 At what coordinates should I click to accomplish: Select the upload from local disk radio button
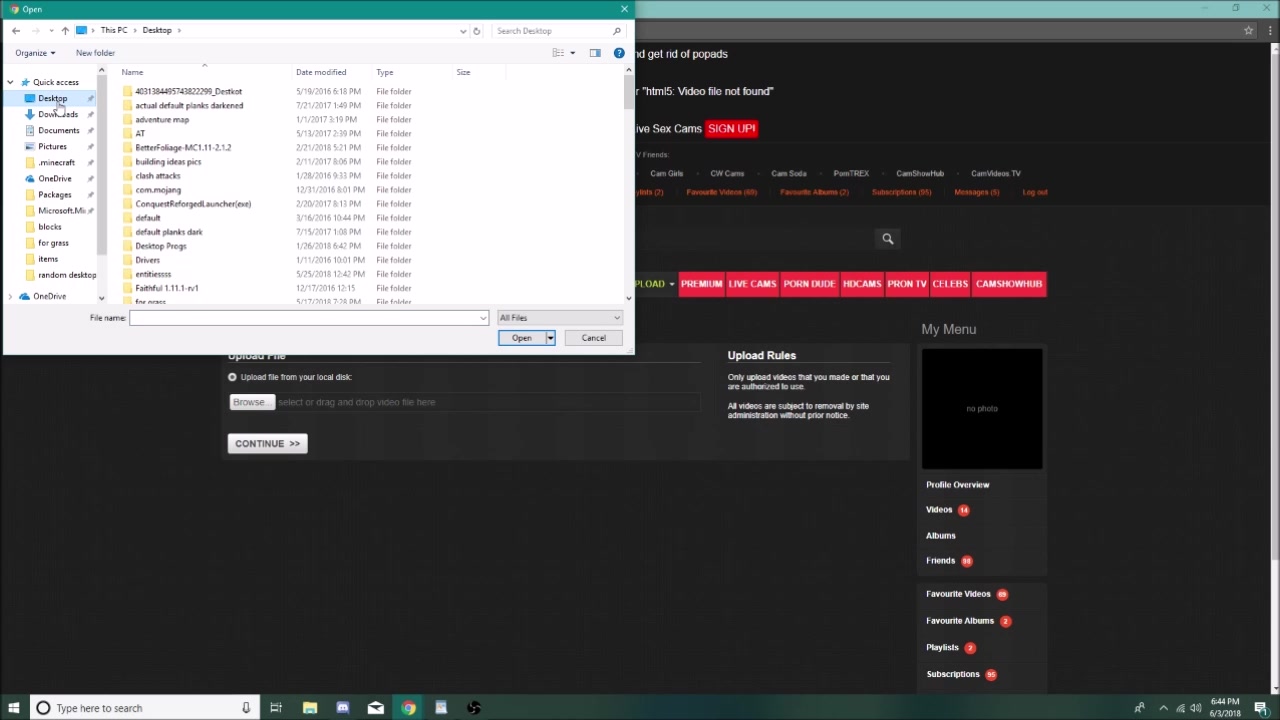pyautogui.click(x=232, y=377)
